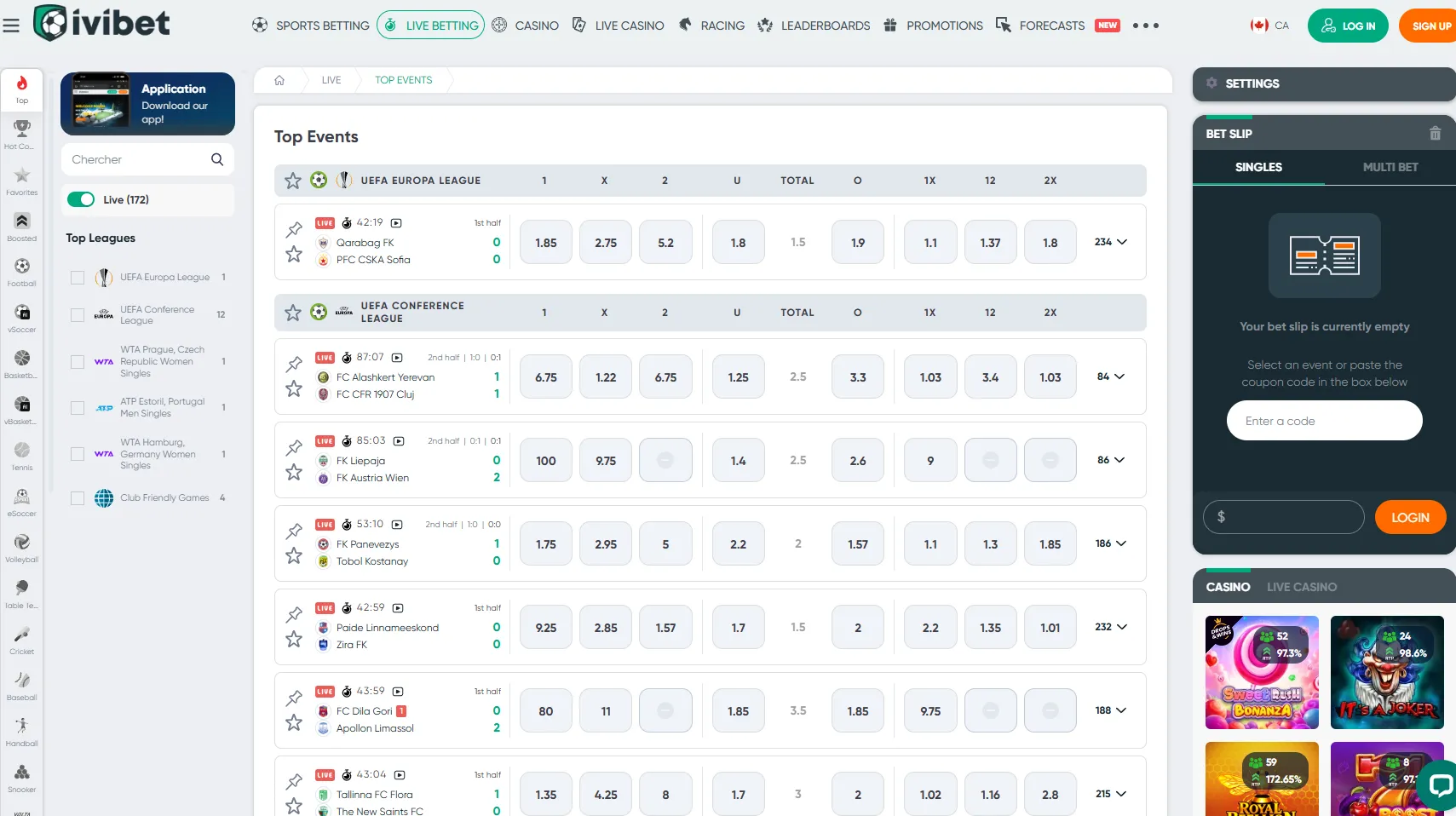The height and width of the screenshot is (816, 1456).
Task: Open the CA country selector
Action: (1269, 26)
